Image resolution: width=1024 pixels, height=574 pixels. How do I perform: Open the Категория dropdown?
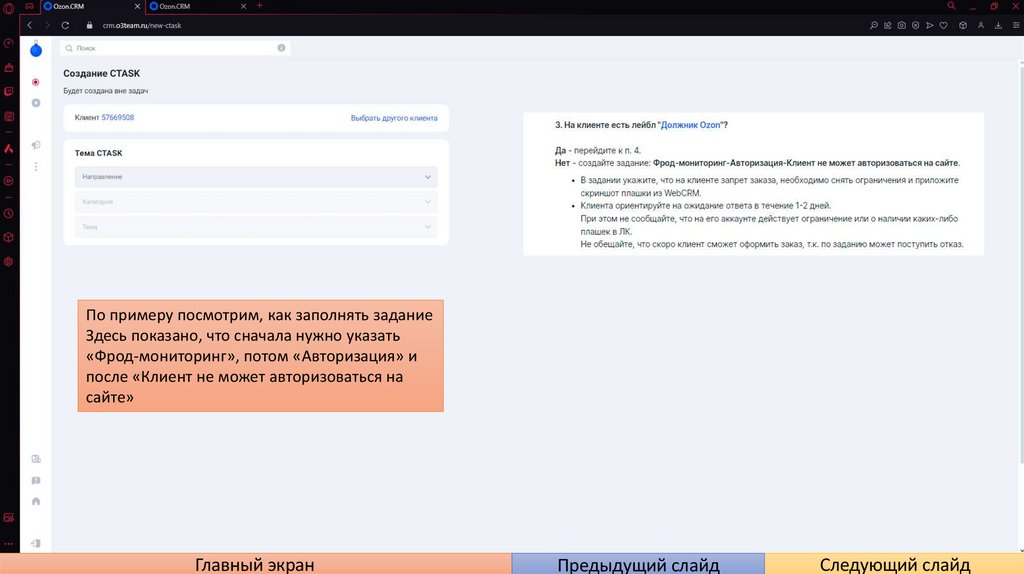click(256, 202)
